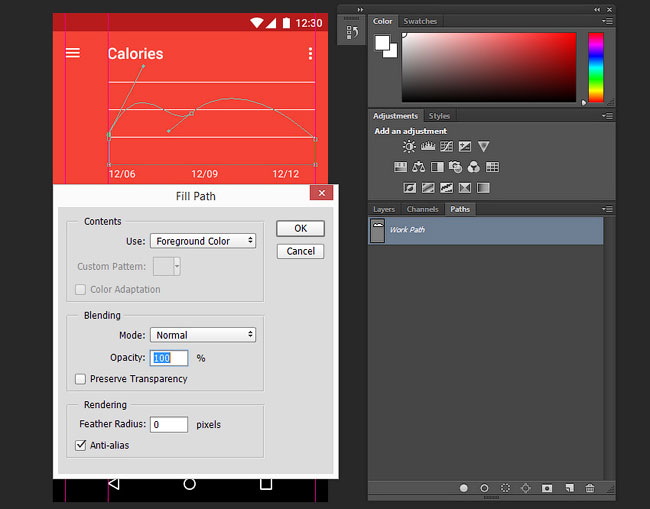
Task: Select the Adjustments tab
Action: (395, 116)
